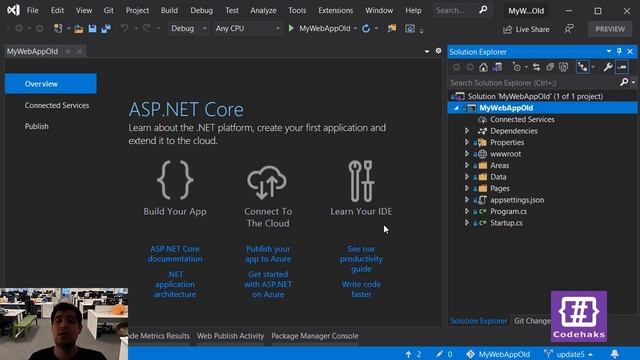The width and height of the screenshot is (640, 360).
Task: Expand the Pages folder
Action: pyautogui.click(x=467, y=188)
